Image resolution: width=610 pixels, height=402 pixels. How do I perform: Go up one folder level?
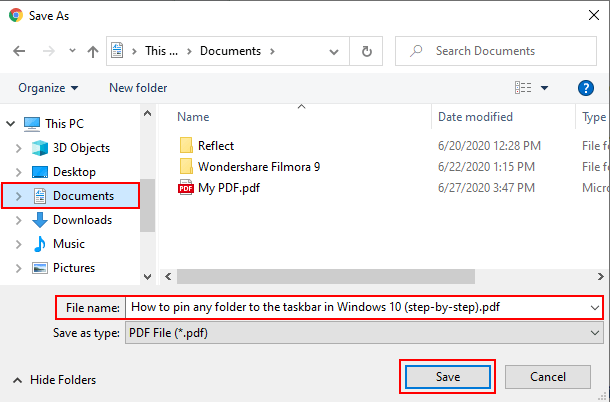point(93,51)
